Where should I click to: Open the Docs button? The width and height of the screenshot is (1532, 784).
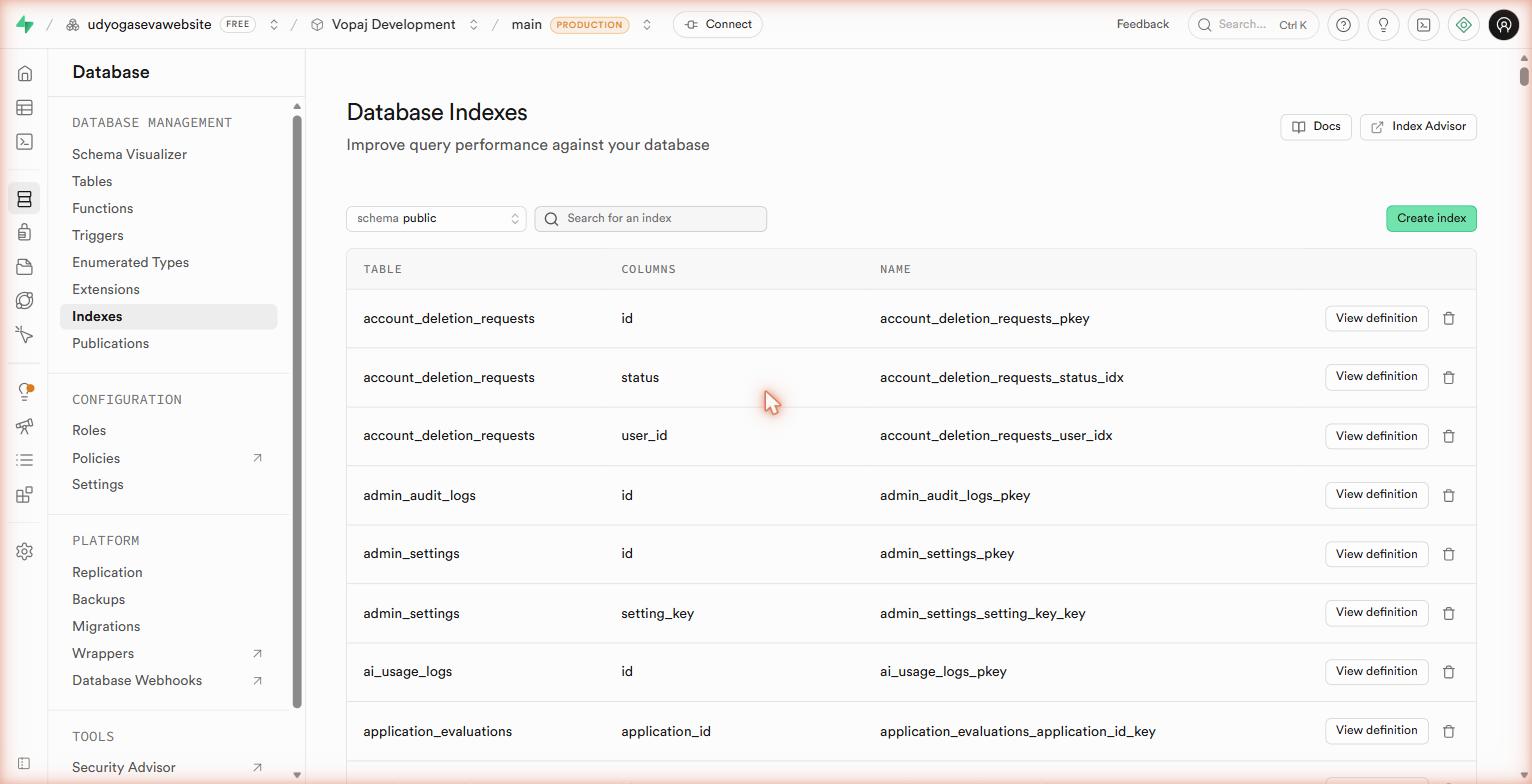pos(1316,127)
